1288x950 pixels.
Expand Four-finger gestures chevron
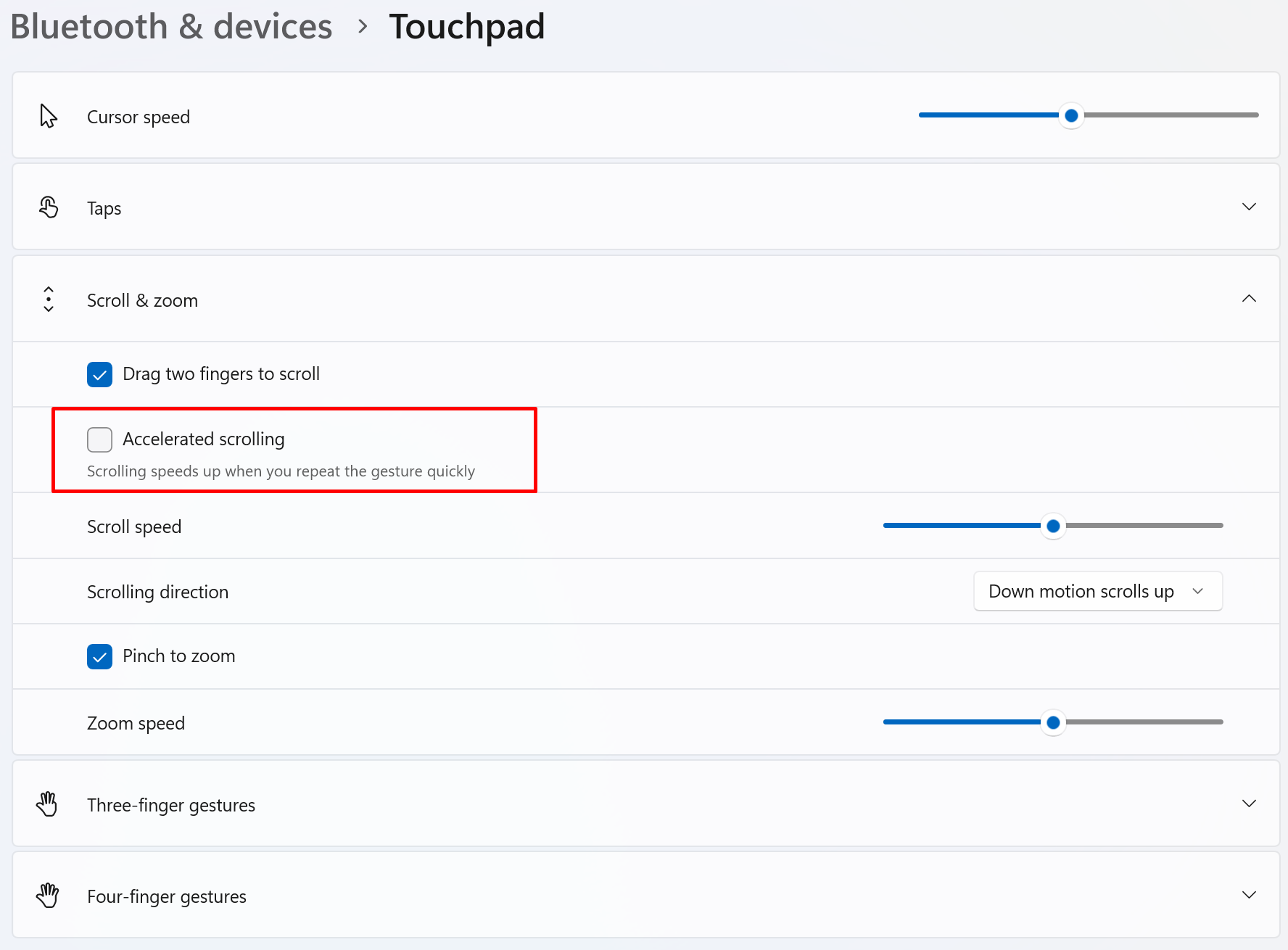pyautogui.click(x=1249, y=895)
